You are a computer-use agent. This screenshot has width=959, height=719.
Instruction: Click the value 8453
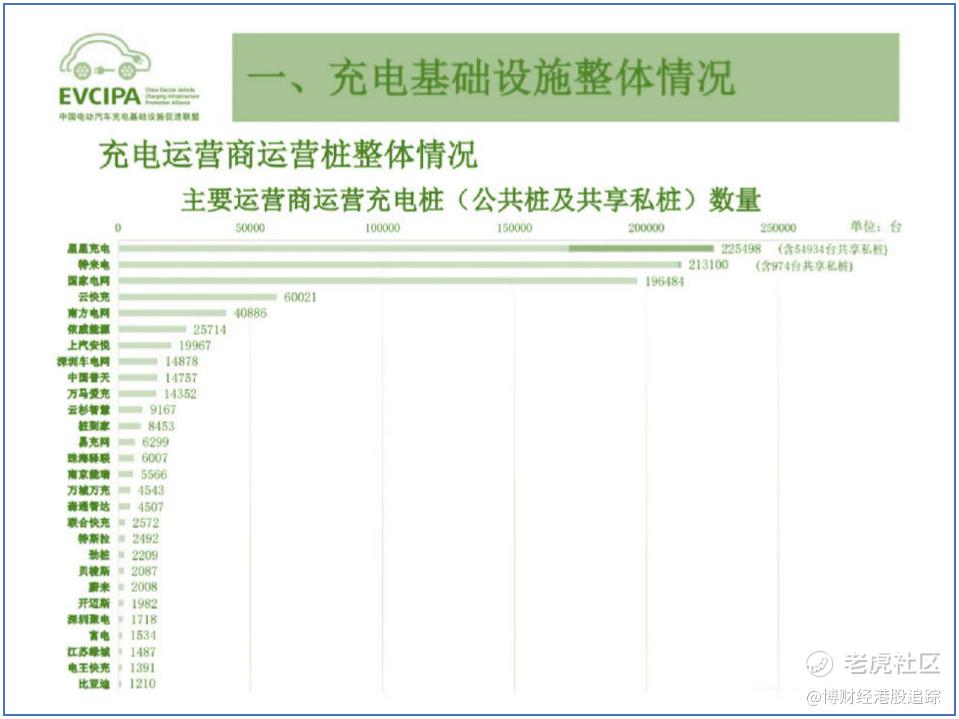(x=161, y=426)
